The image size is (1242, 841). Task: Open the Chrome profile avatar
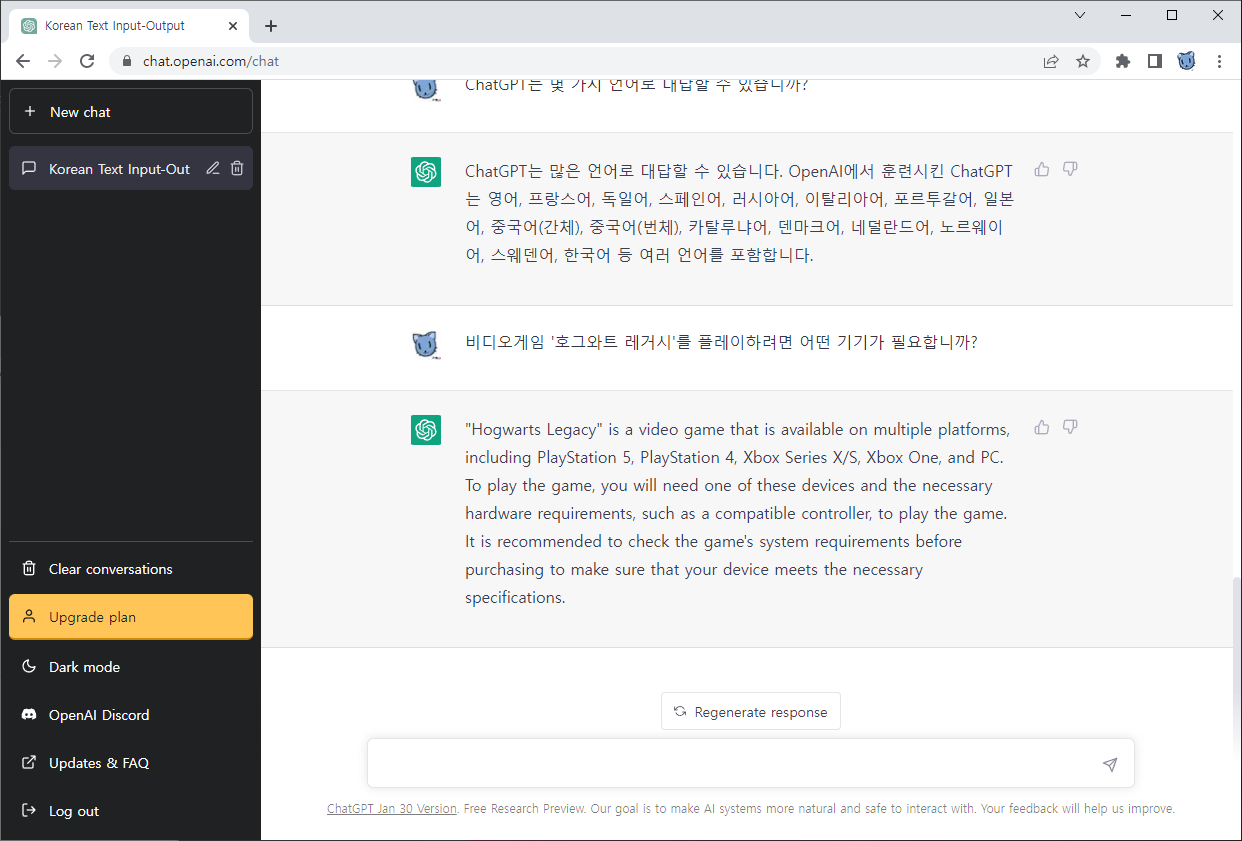point(1187,61)
